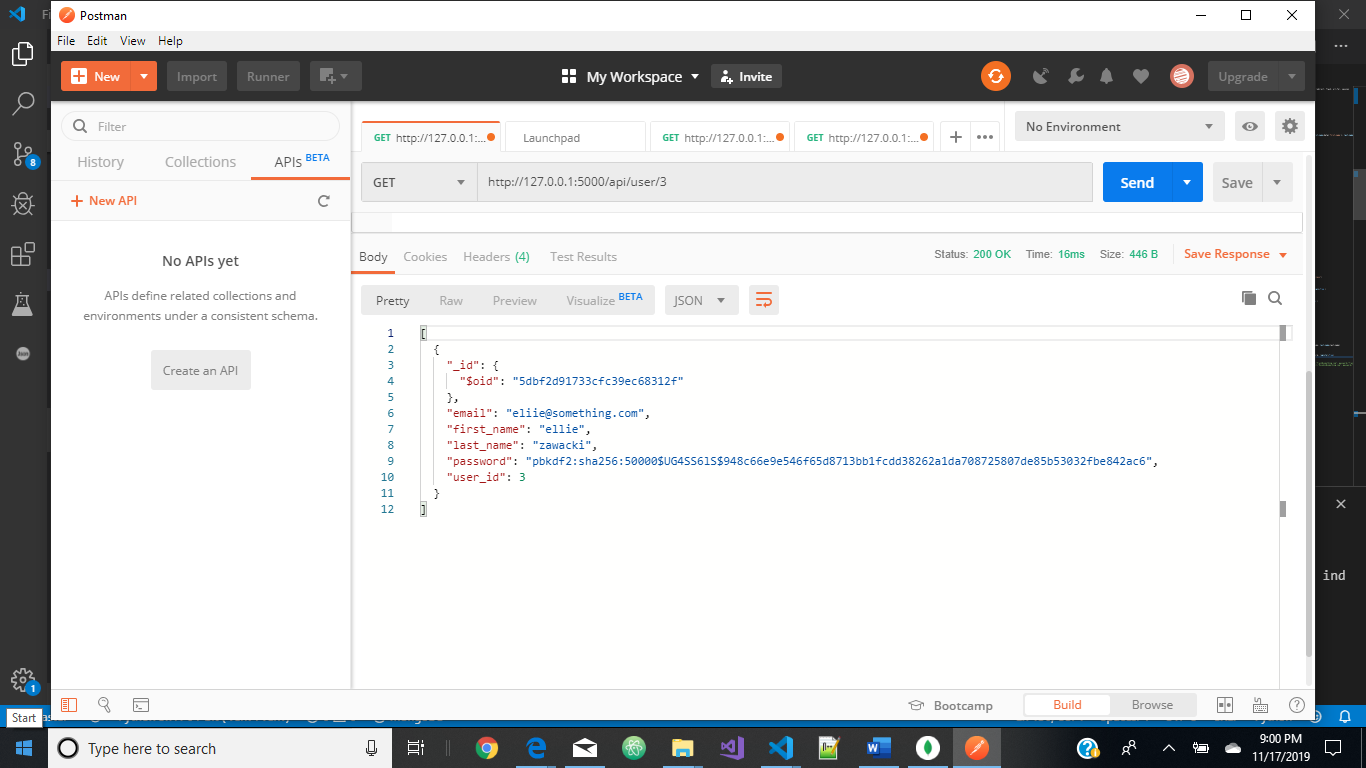The image size is (1366, 768).
Task: Click Create an API button
Action: (x=201, y=370)
